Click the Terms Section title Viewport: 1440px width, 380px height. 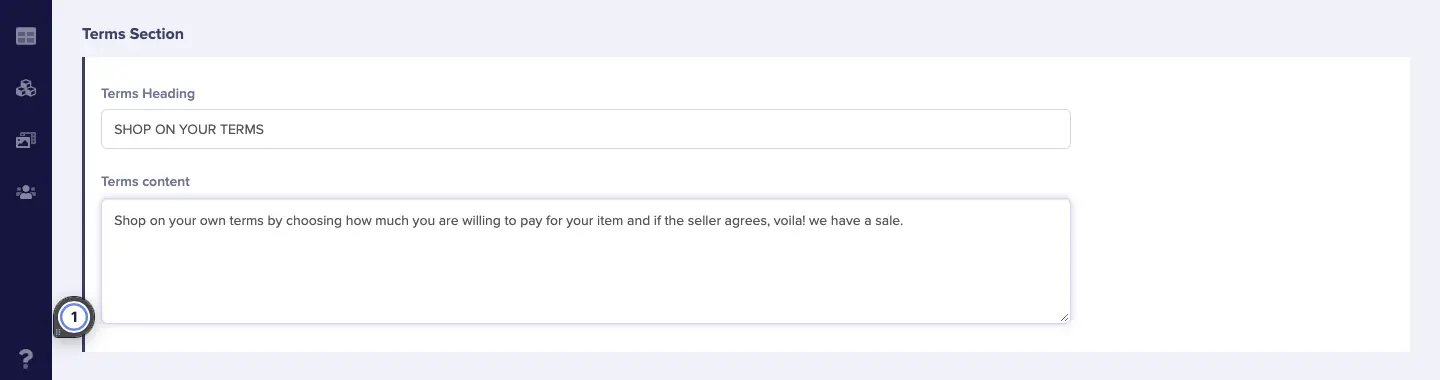coord(133,33)
